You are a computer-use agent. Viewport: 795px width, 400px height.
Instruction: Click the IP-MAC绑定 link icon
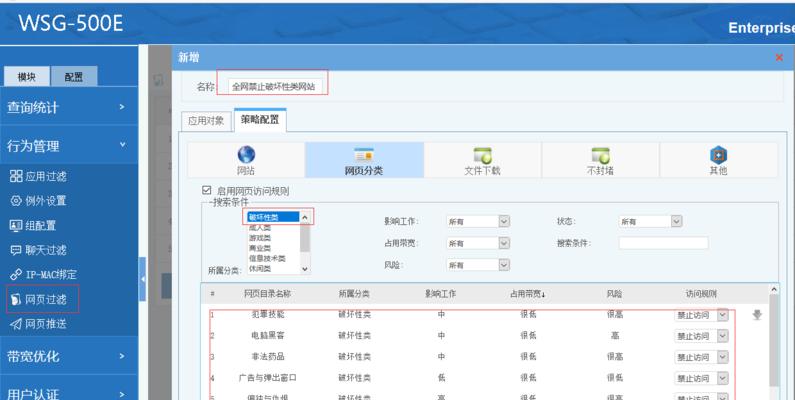pos(16,274)
